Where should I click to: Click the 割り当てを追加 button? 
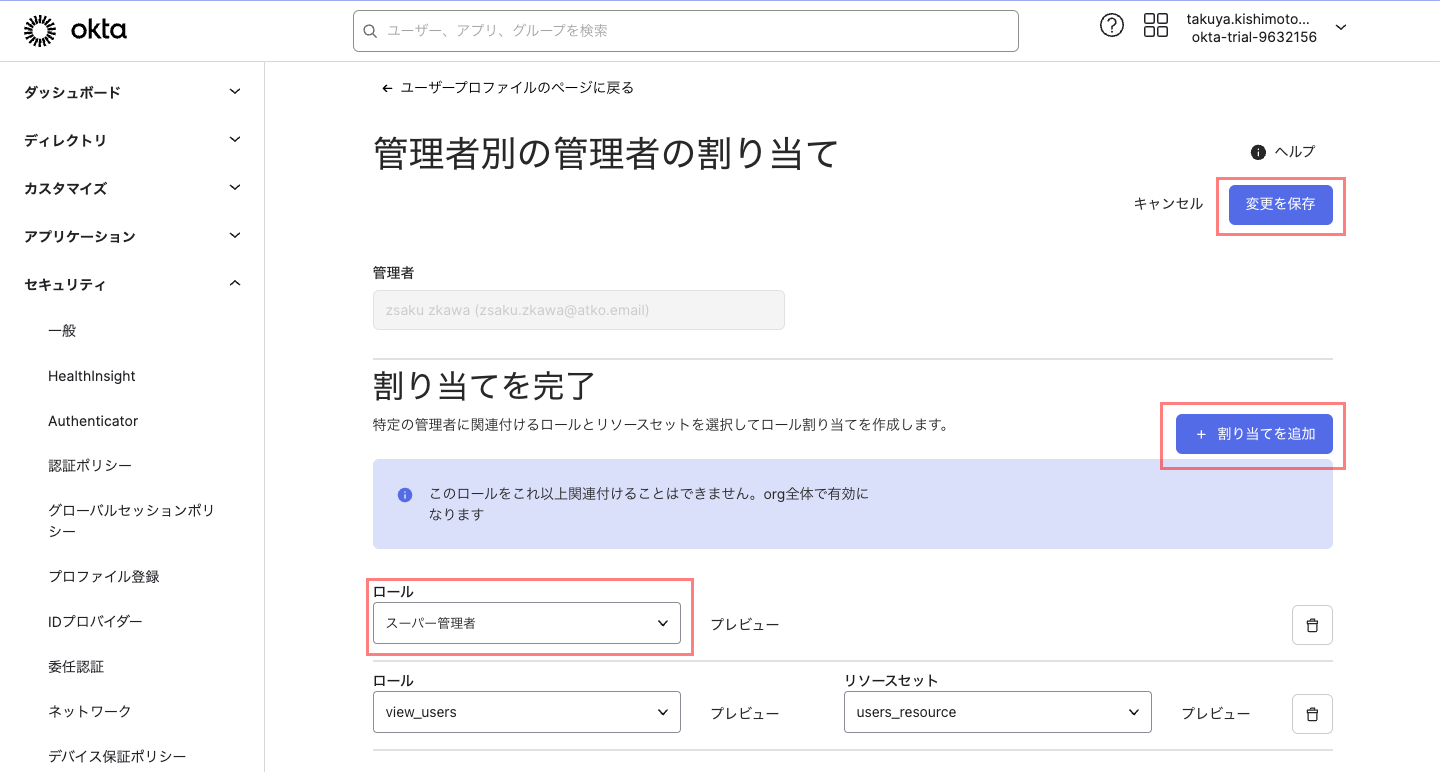coord(1253,434)
